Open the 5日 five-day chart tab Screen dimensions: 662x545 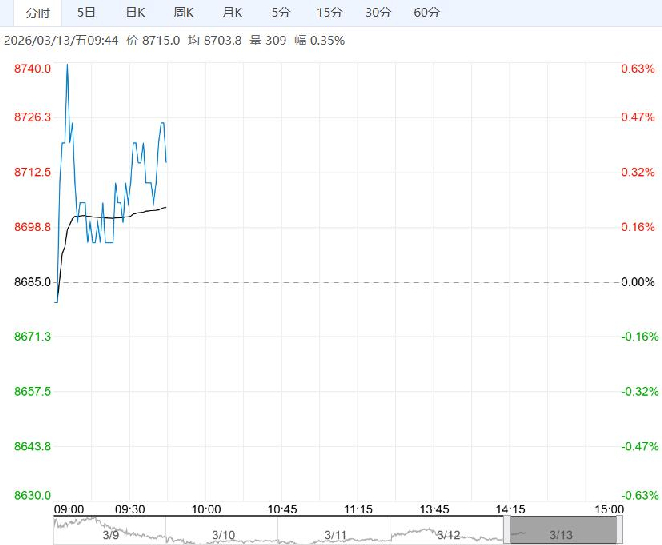pyautogui.click(x=87, y=13)
